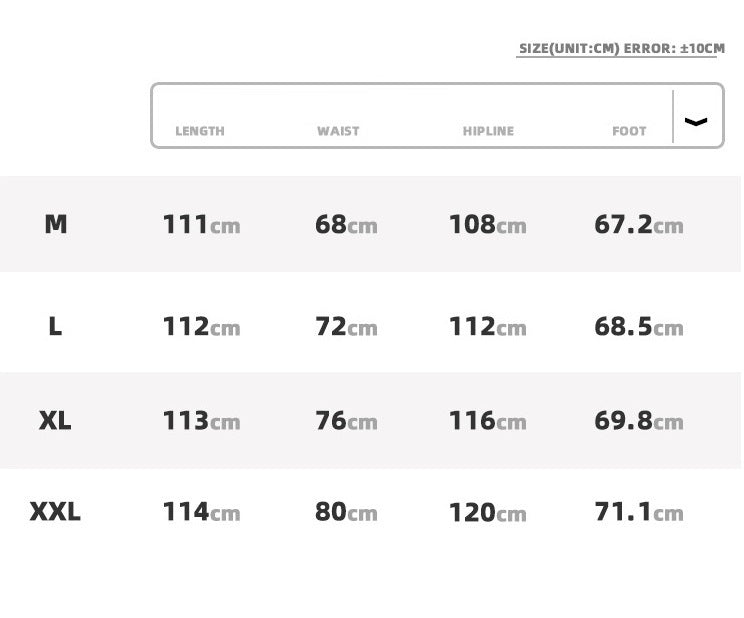Select the LENGTH column header
Screen dimensions: 744x618
(x=200, y=131)
